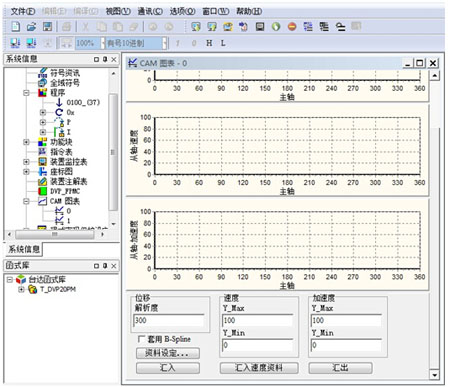Image resolution: width=450 pixels, height=387 pixels.
Task: Enable the 套用 B-Spline checkbox
Action: [x=141, y=339]
